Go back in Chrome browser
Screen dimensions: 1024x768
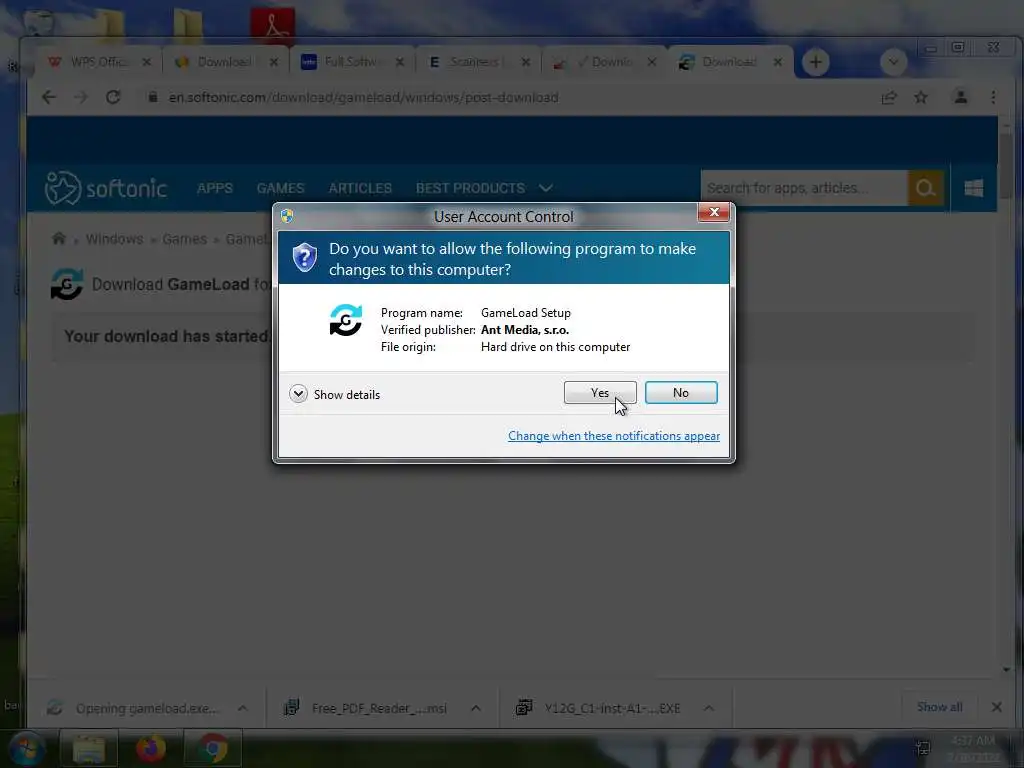[49, 97]
